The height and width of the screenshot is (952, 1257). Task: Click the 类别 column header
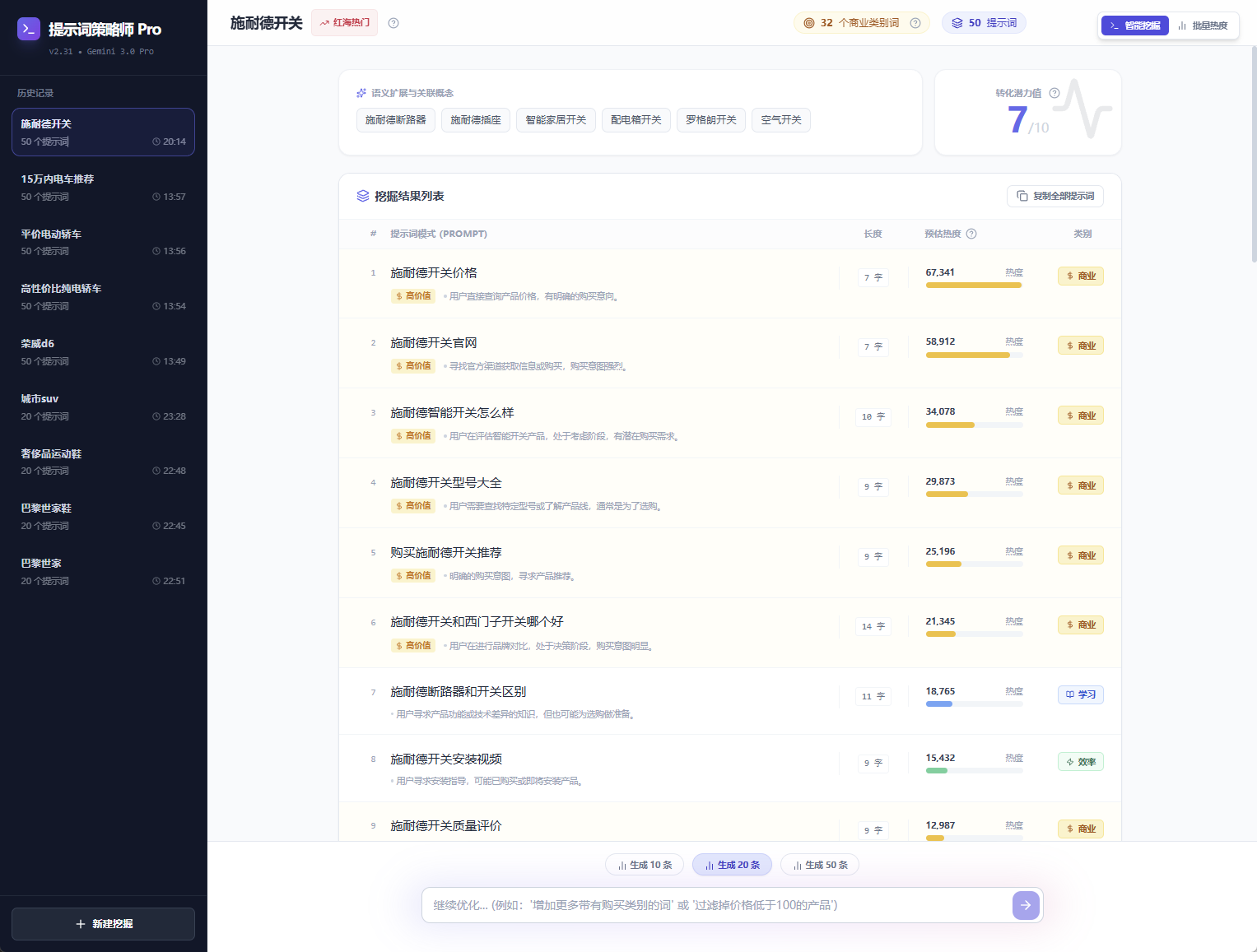point(1082,234)
